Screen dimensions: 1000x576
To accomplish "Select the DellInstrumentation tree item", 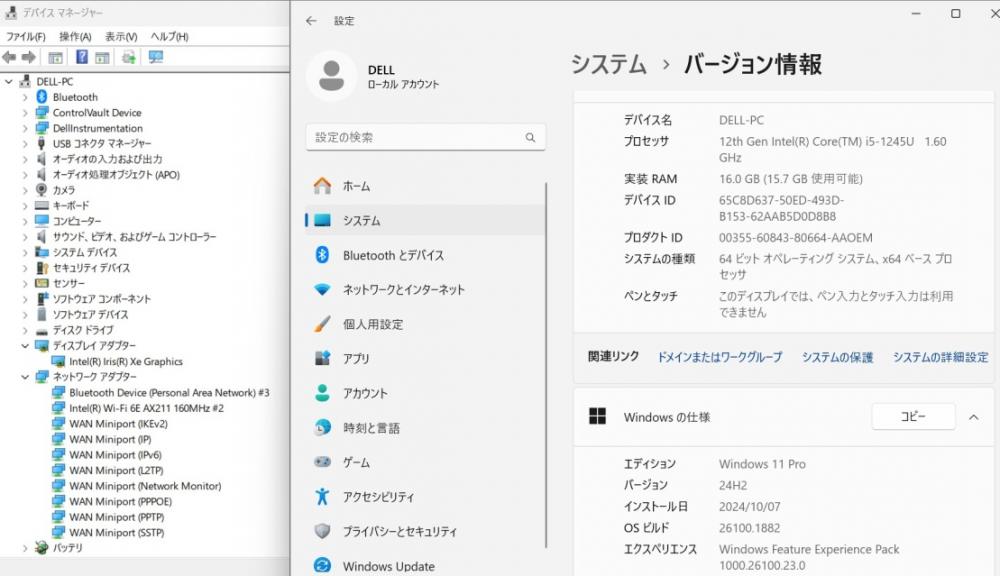I will [x=98, y=128].
